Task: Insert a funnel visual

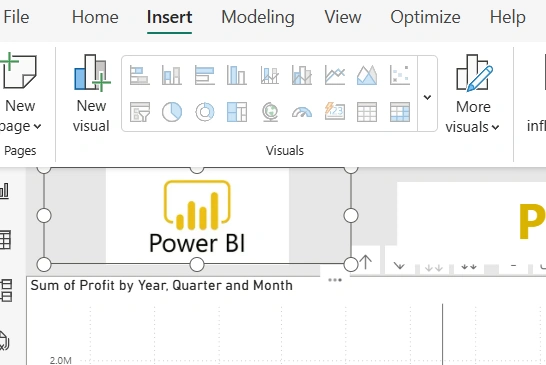Action: point(140,112)
